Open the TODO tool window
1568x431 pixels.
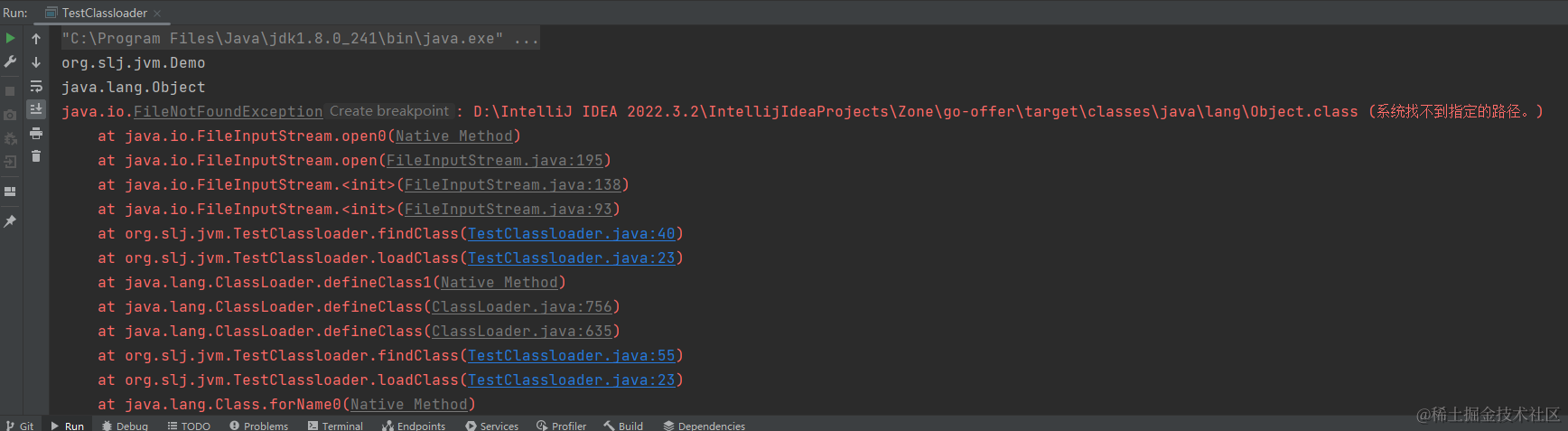click(189, 426)
